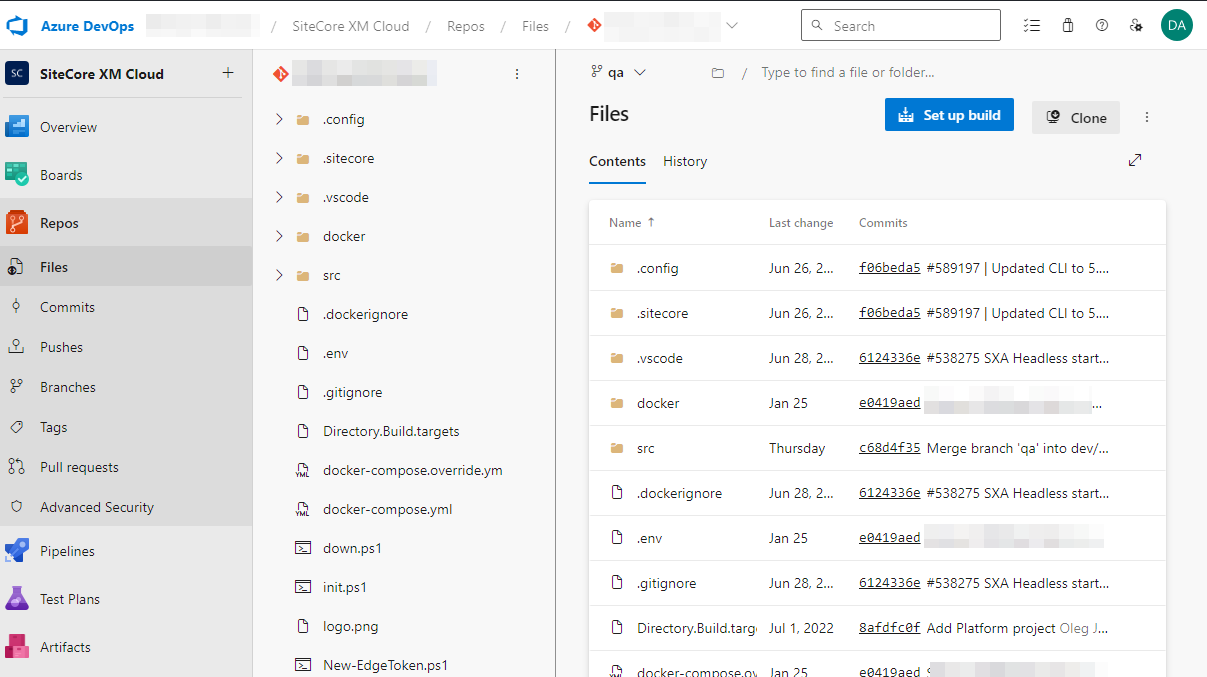Viewport: 1207px width, 677px height.
Task: Open the Marketplace shopping bag icon
Action: click(x=1067, y=24)
